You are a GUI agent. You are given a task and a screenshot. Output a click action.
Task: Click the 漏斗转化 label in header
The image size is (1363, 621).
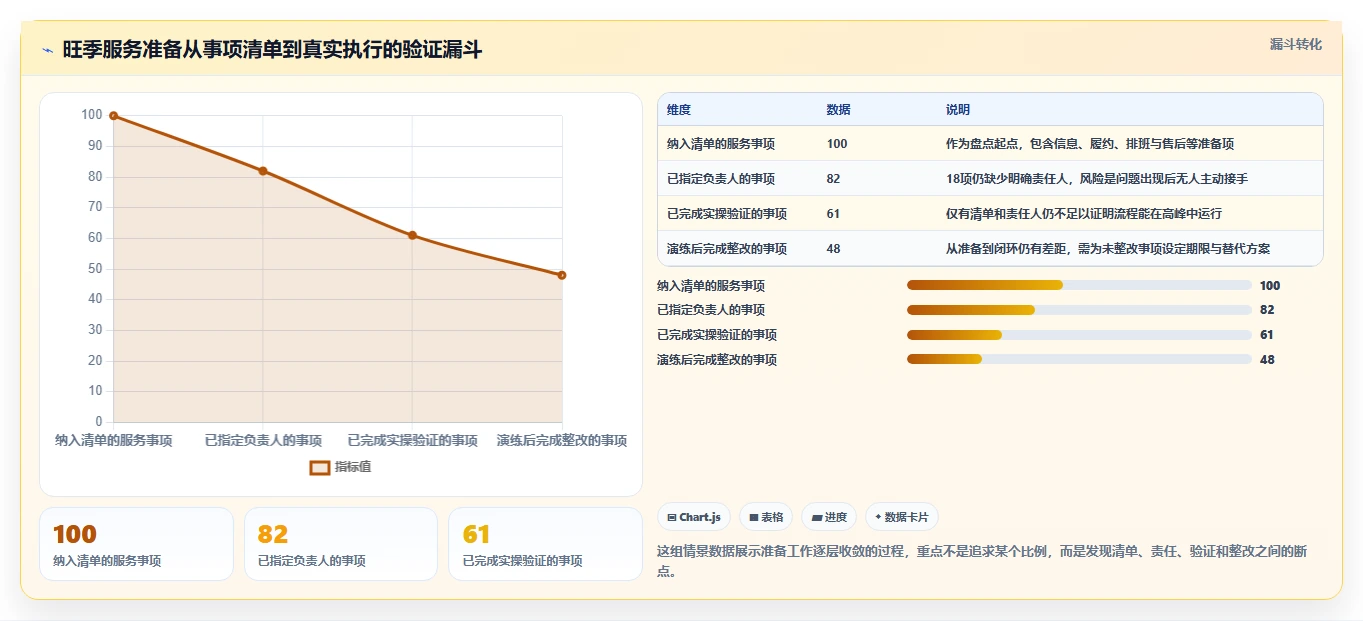click(1295, 44)
